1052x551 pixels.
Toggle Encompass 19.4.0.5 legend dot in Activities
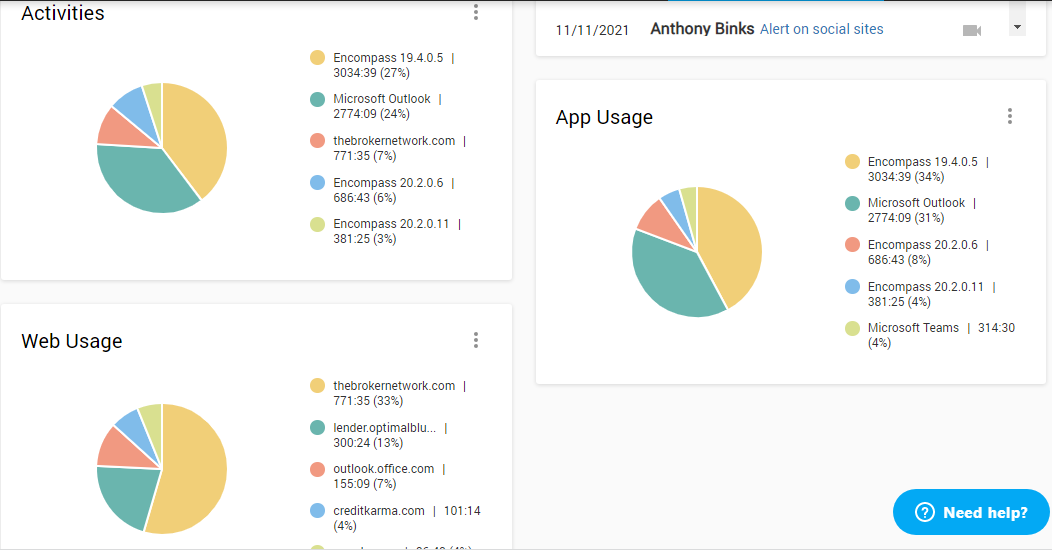click(317, 58)
